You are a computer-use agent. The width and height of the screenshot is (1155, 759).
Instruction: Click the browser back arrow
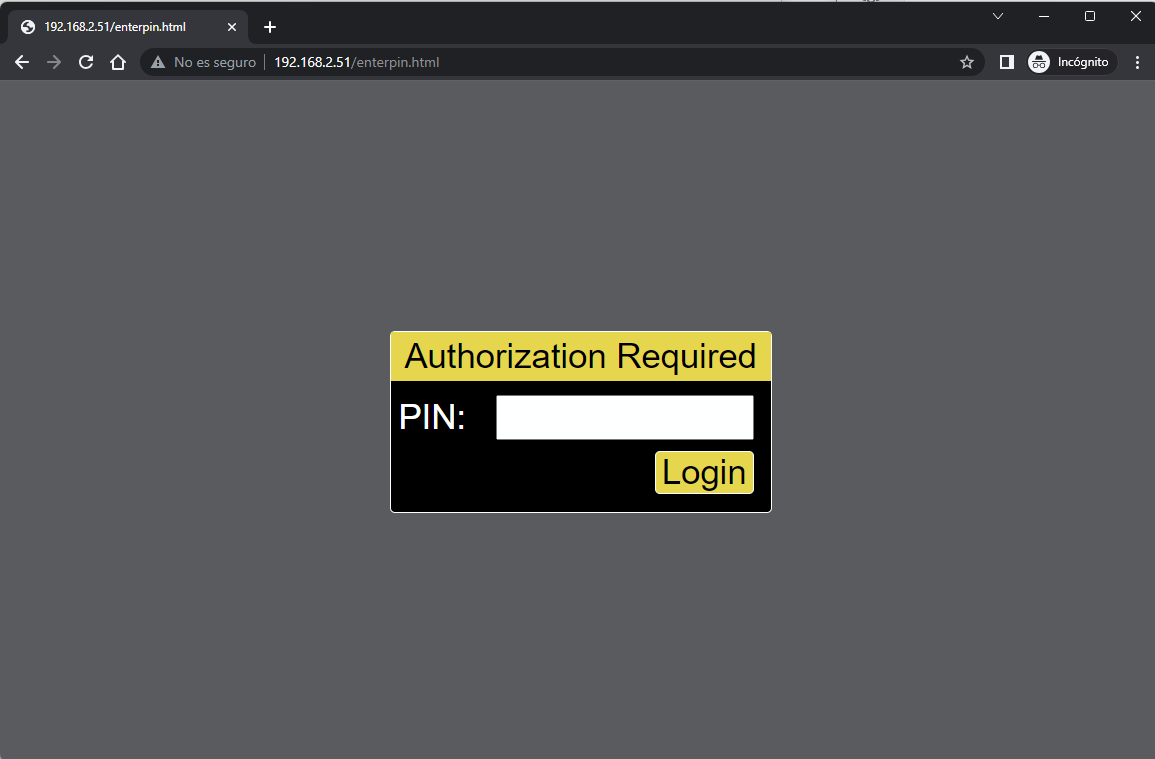click(22, 62)
